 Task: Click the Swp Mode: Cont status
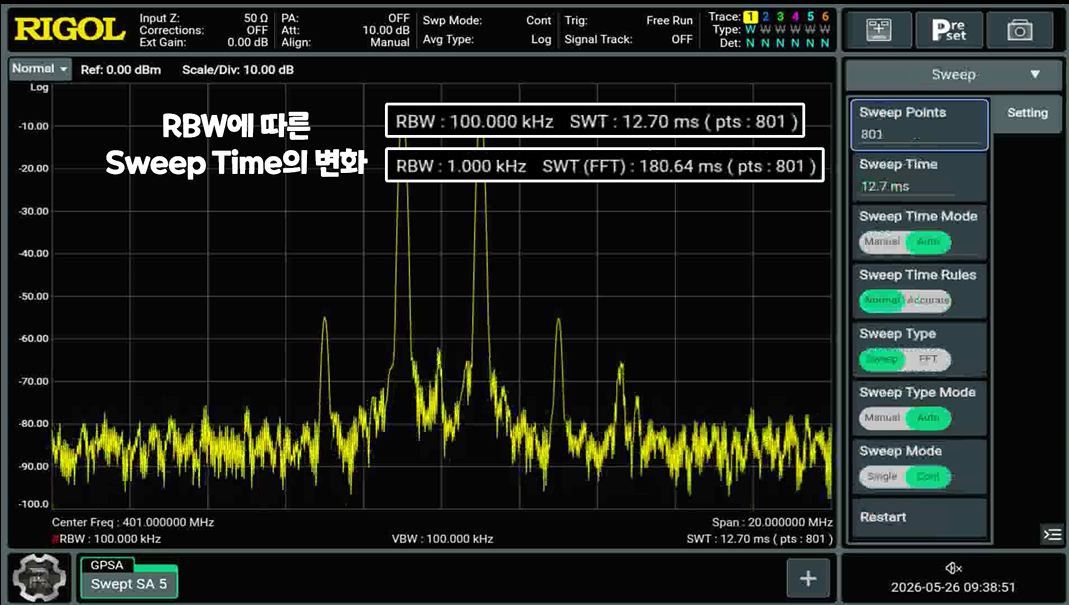(x=487, y=20)
